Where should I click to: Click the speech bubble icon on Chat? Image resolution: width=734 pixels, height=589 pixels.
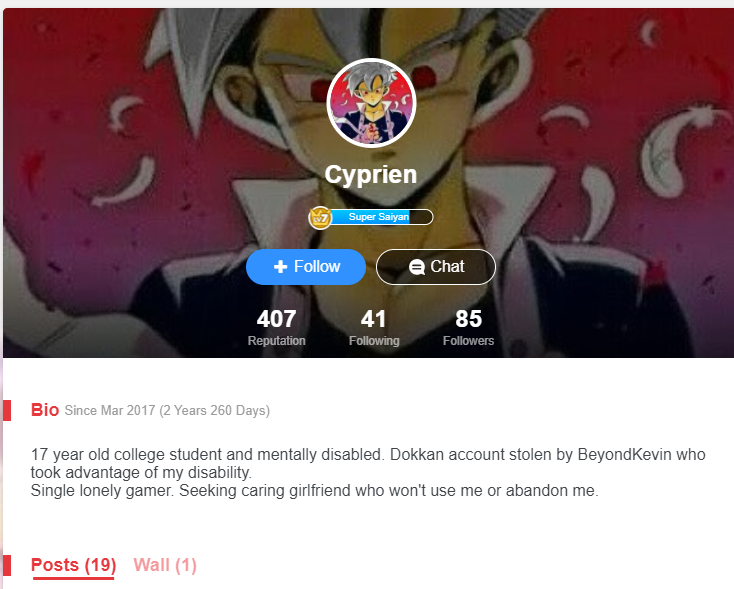point(417,267)
